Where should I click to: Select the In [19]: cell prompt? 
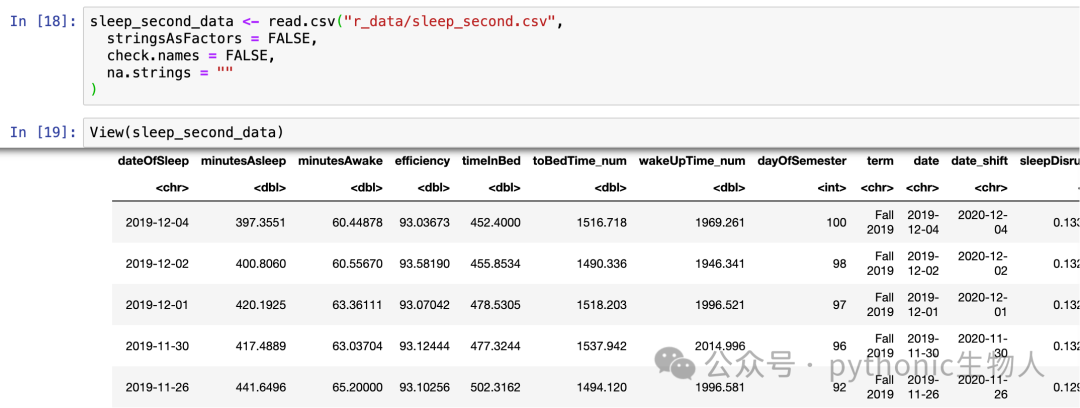[x=43, y=132]
